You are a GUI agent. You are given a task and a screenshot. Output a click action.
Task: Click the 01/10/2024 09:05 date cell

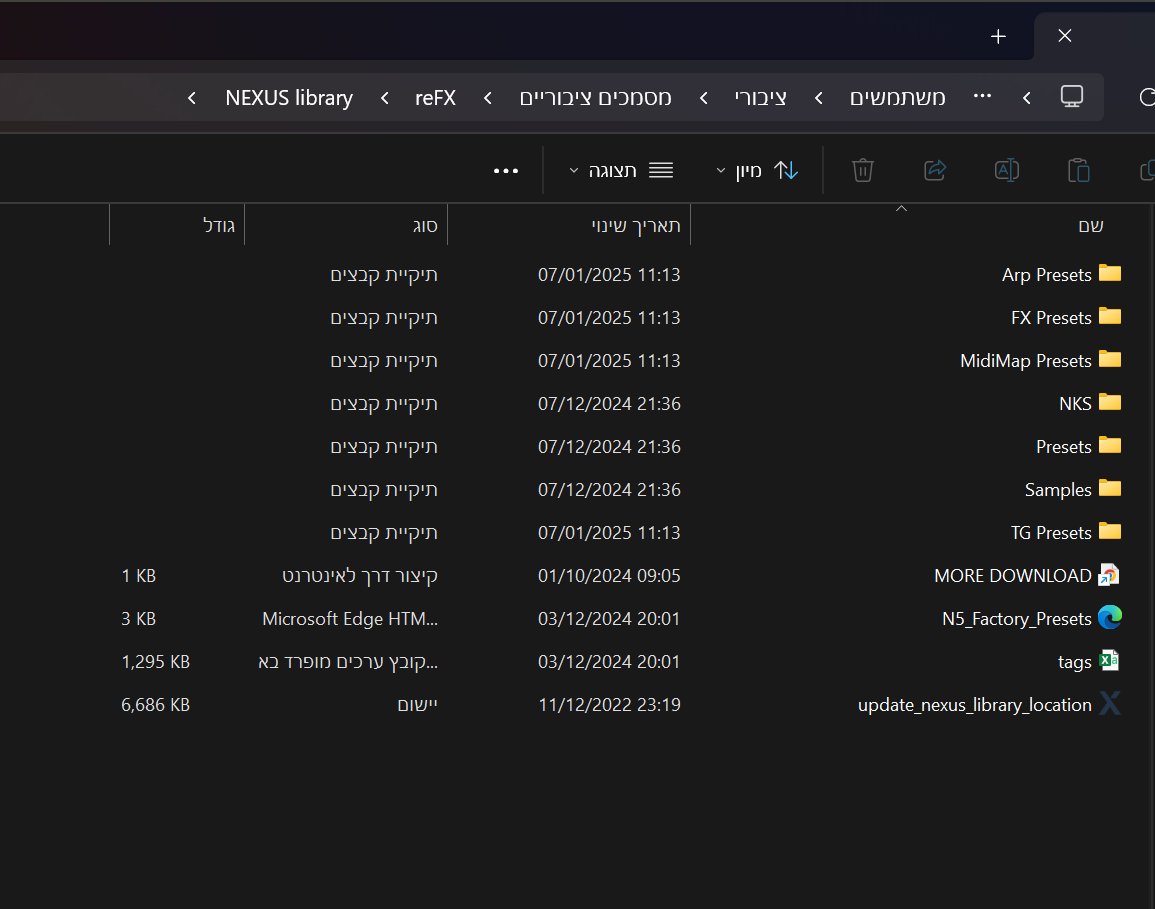pos(609,576)
